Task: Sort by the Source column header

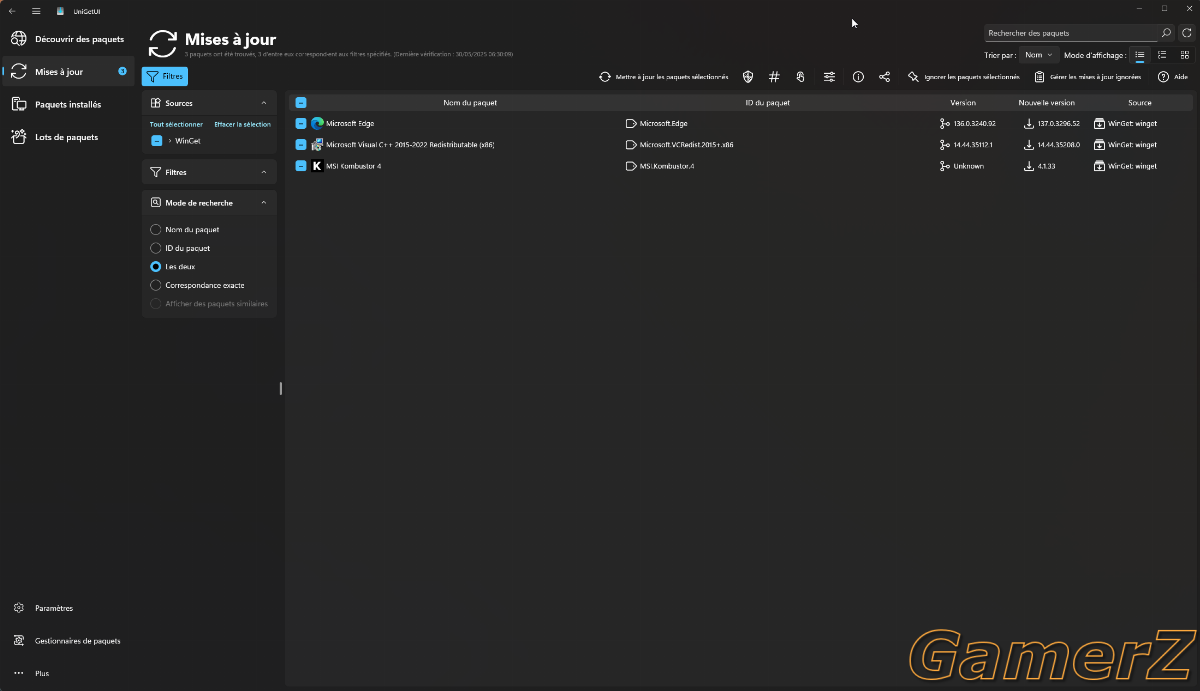Action: pyautogui.click(x=1140, y=102)
